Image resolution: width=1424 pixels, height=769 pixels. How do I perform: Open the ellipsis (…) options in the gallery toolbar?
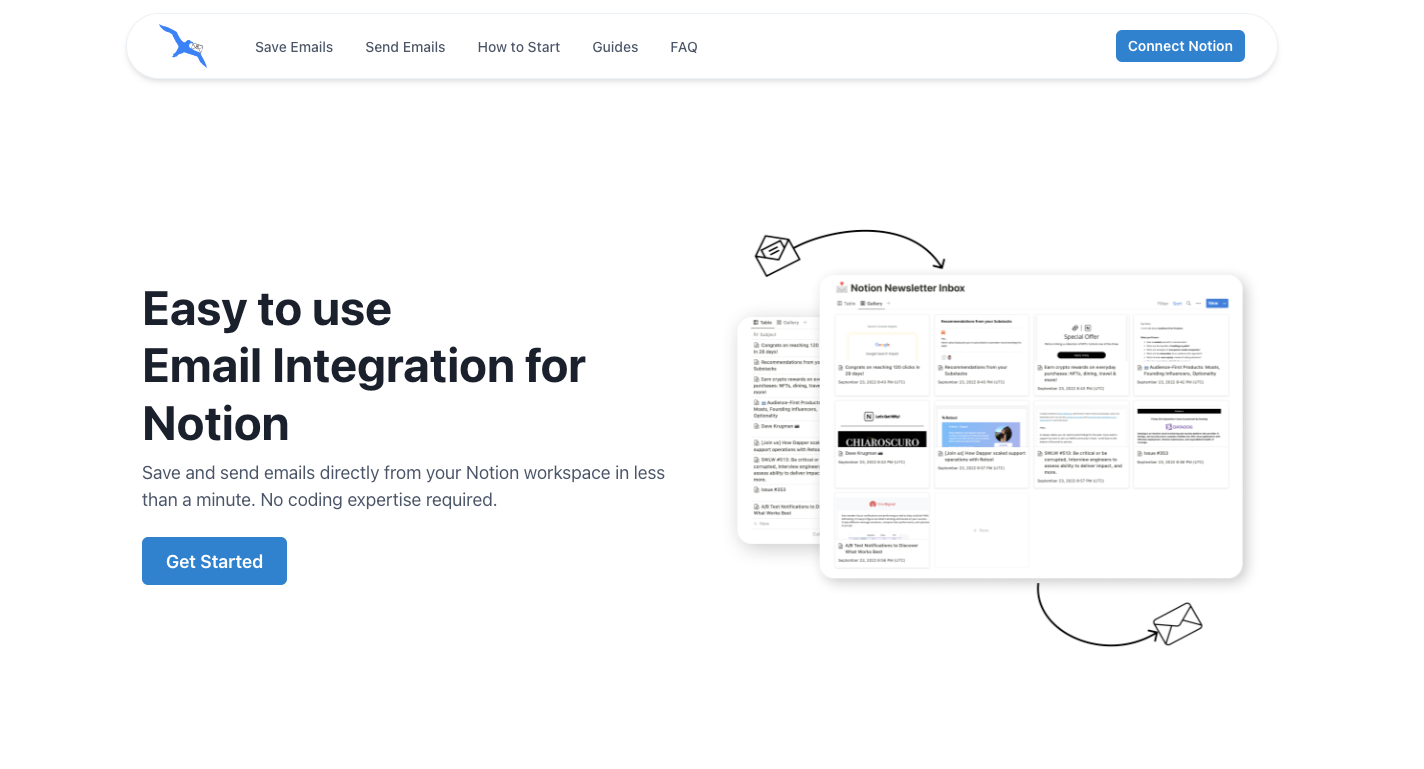(x=1198, y=303)
